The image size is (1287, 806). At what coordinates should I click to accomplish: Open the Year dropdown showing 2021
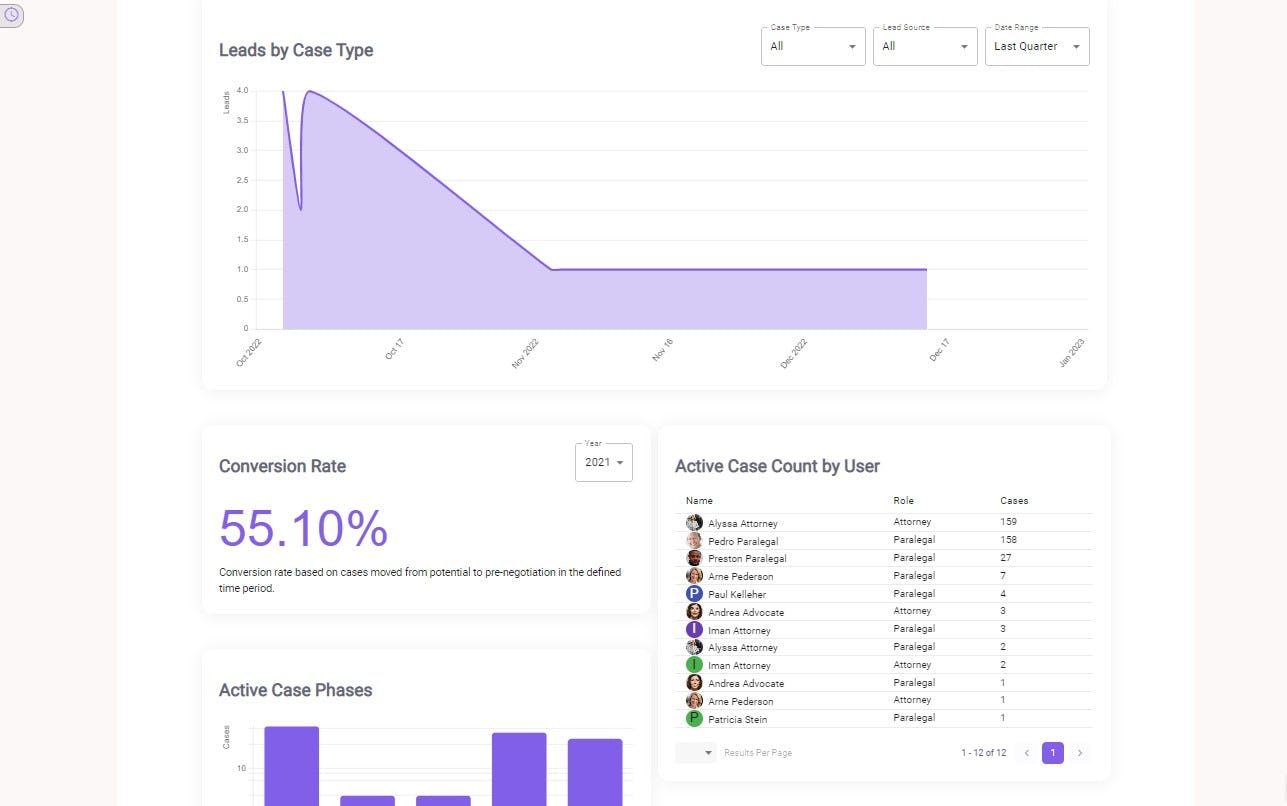(x=604, y=462)
